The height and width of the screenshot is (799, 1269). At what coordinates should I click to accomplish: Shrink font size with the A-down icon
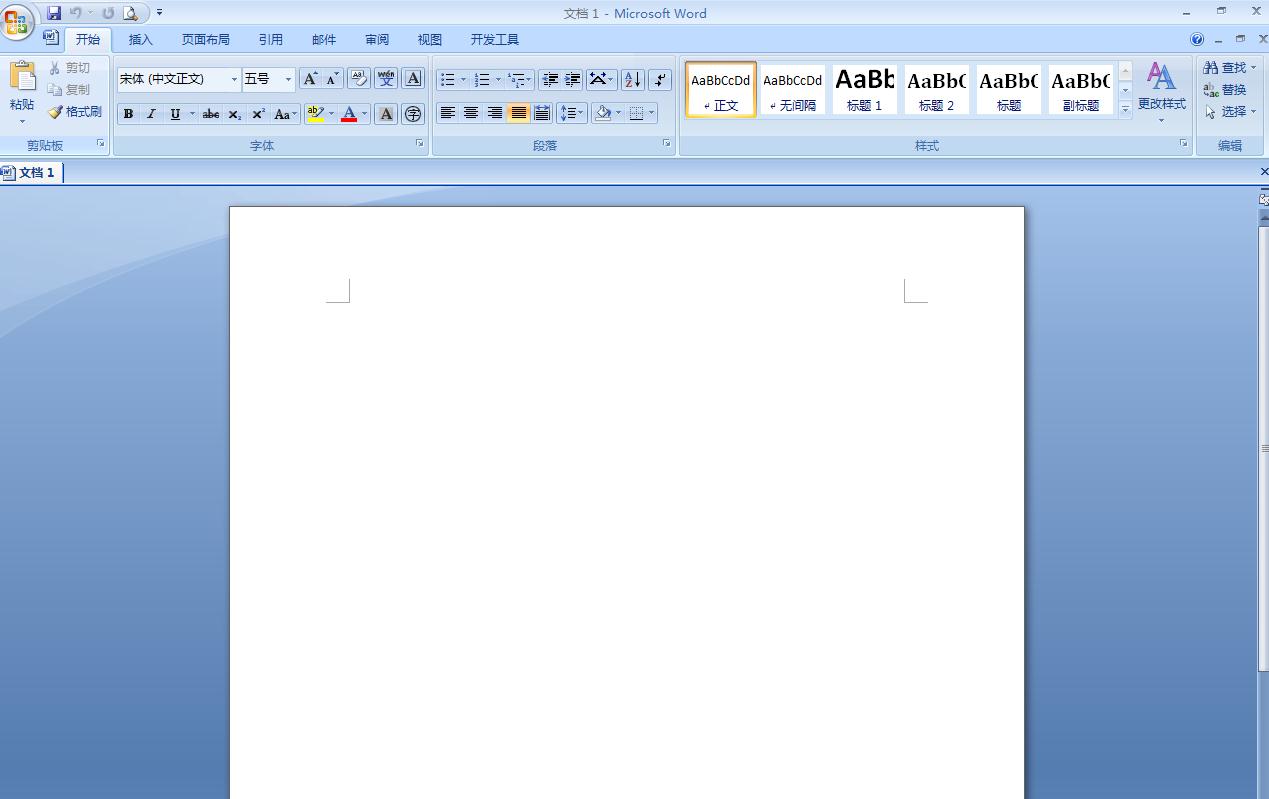point(332,79)
